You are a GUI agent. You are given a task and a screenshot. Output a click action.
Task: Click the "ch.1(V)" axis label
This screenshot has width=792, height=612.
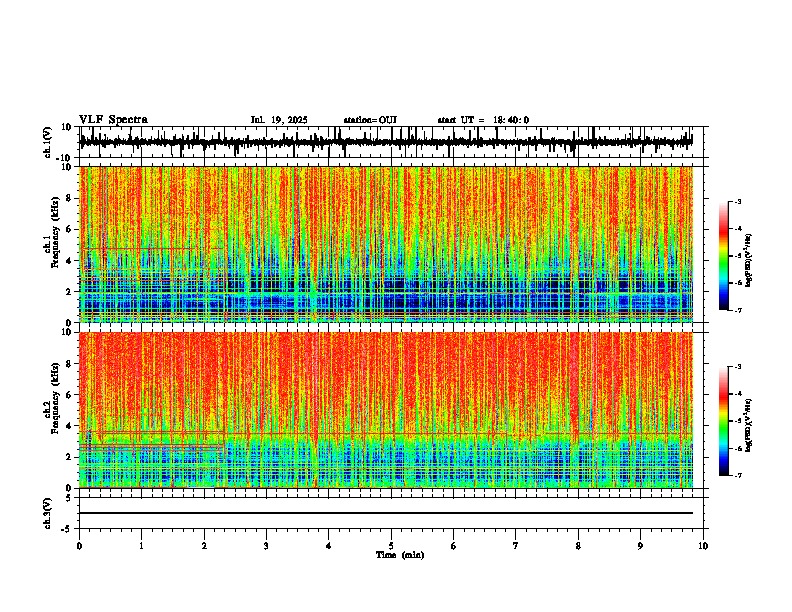click(48, 142)
